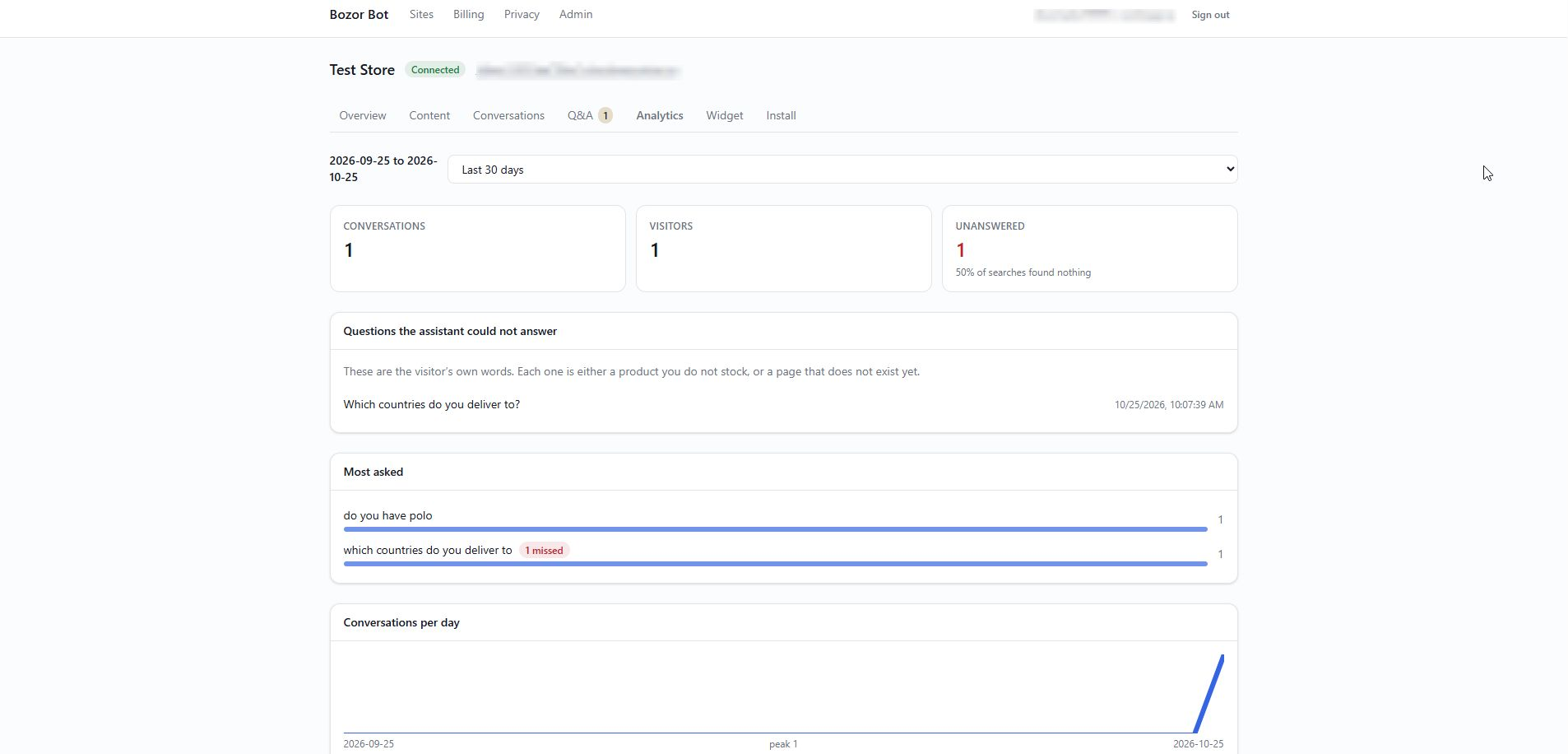The width and height of the screenshot is (1568, 754).
Task: Click '50% of searches found nothing' text
Action: coord(1023,272)
